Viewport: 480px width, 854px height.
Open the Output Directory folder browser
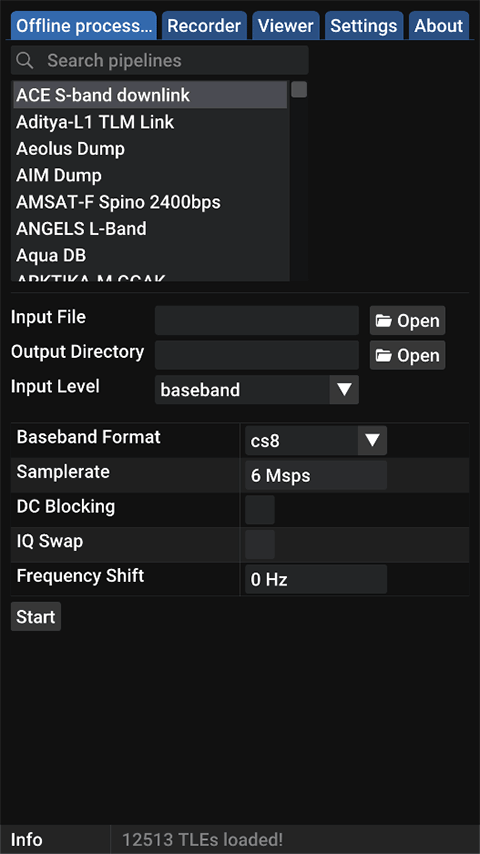pos(408,356)
